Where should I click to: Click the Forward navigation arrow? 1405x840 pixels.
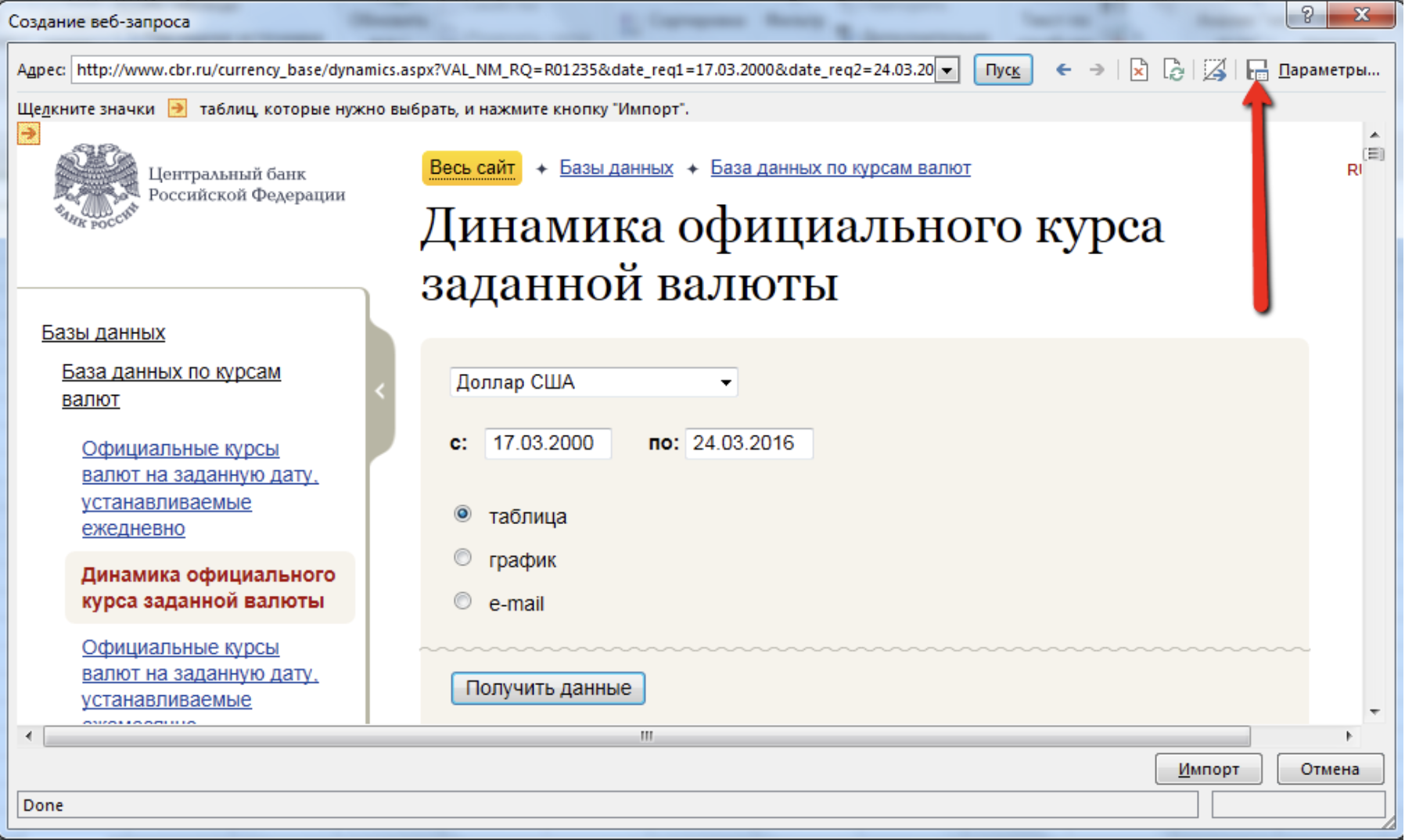coord(1097,70)
